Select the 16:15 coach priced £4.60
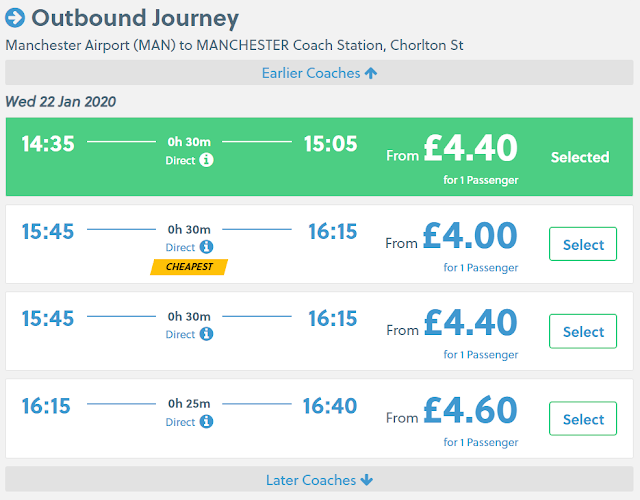The image size is (640, 500). point(583,419)
